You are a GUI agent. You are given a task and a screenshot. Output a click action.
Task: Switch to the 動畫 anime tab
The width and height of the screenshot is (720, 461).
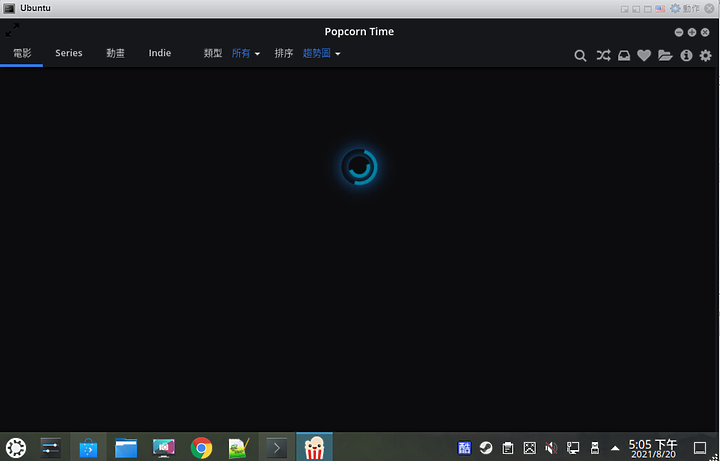[115, 53]
